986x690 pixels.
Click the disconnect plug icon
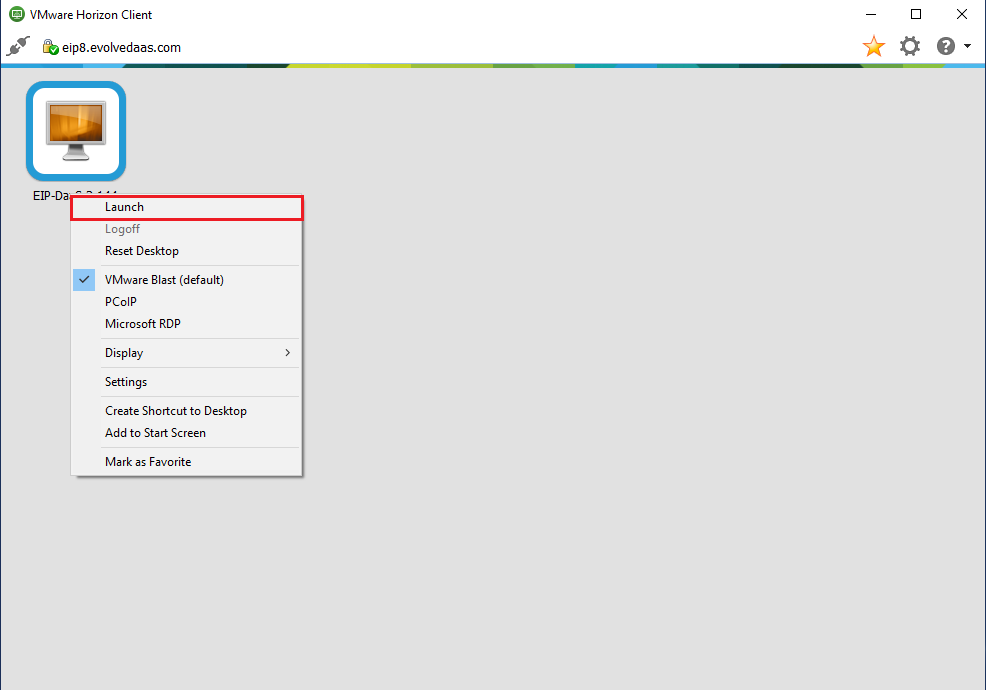18,46
